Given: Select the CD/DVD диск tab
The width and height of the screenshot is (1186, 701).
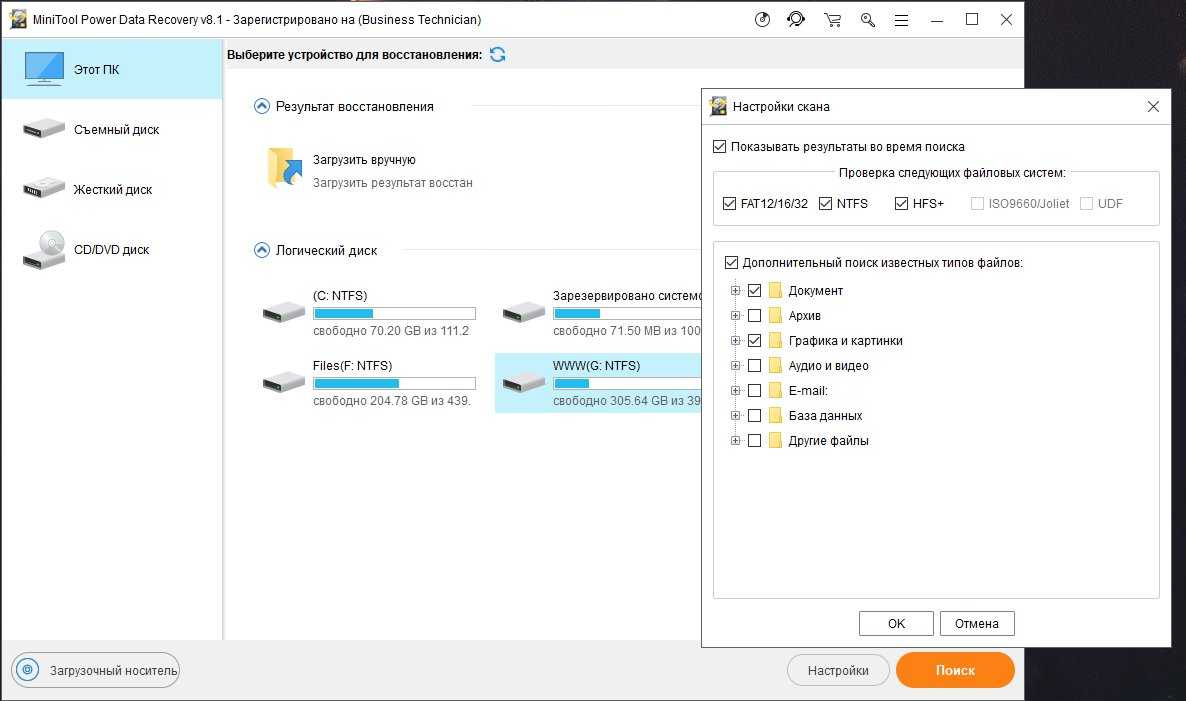Looking at the screenshot, I should [111, 250].
